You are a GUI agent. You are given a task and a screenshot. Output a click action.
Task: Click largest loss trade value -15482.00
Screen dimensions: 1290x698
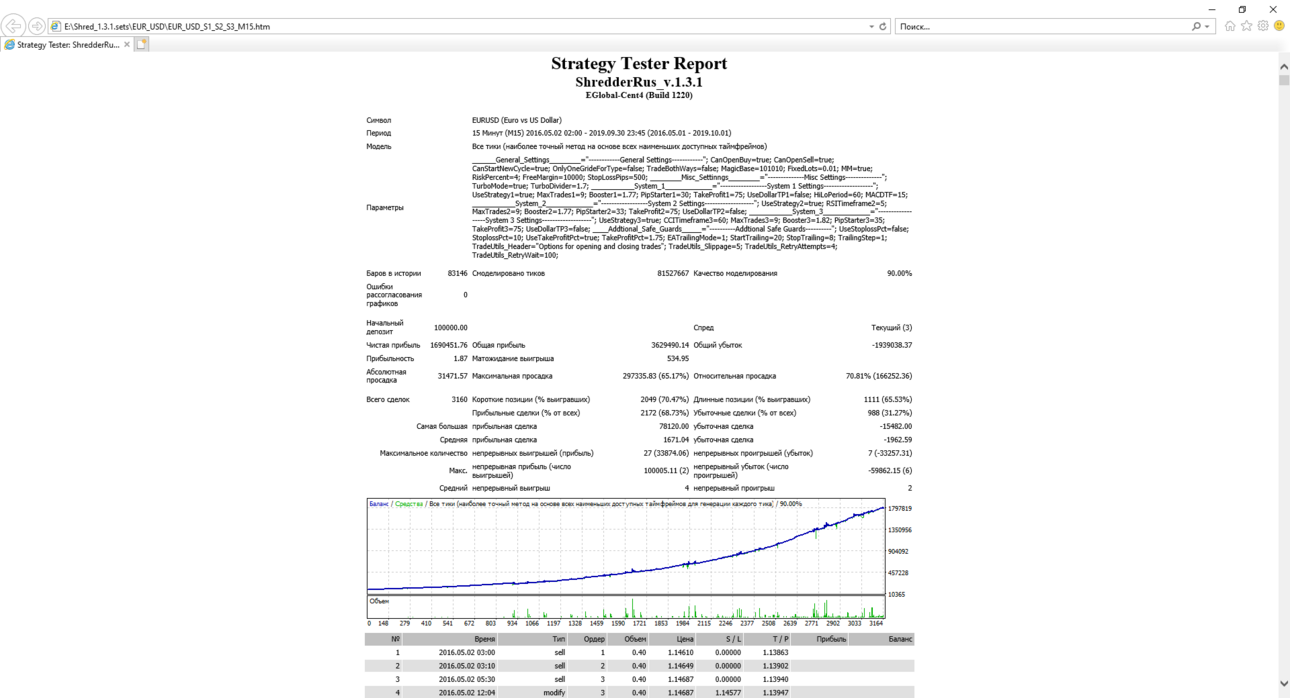coord(897,426)
